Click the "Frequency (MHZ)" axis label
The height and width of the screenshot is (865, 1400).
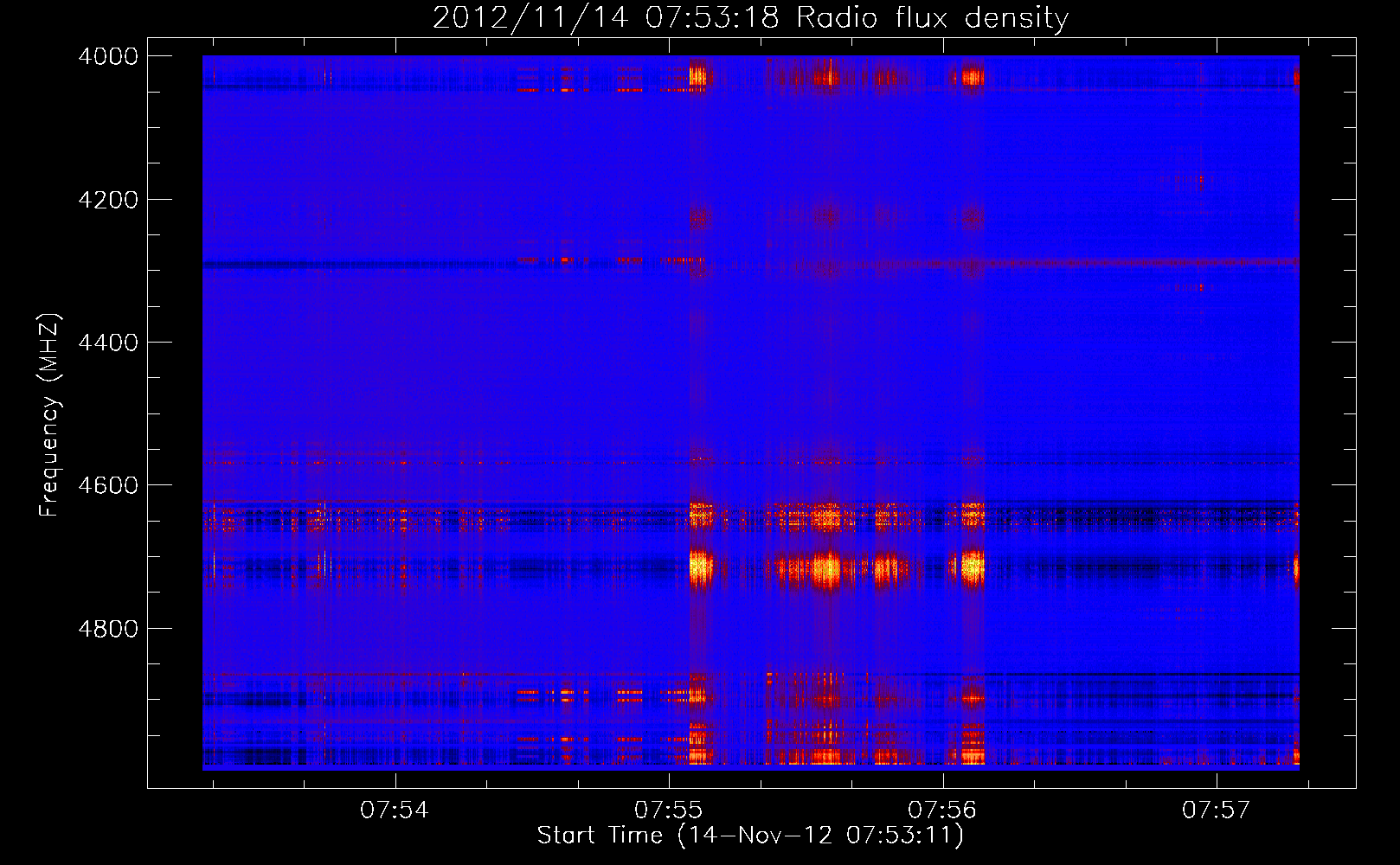(50, 415)
